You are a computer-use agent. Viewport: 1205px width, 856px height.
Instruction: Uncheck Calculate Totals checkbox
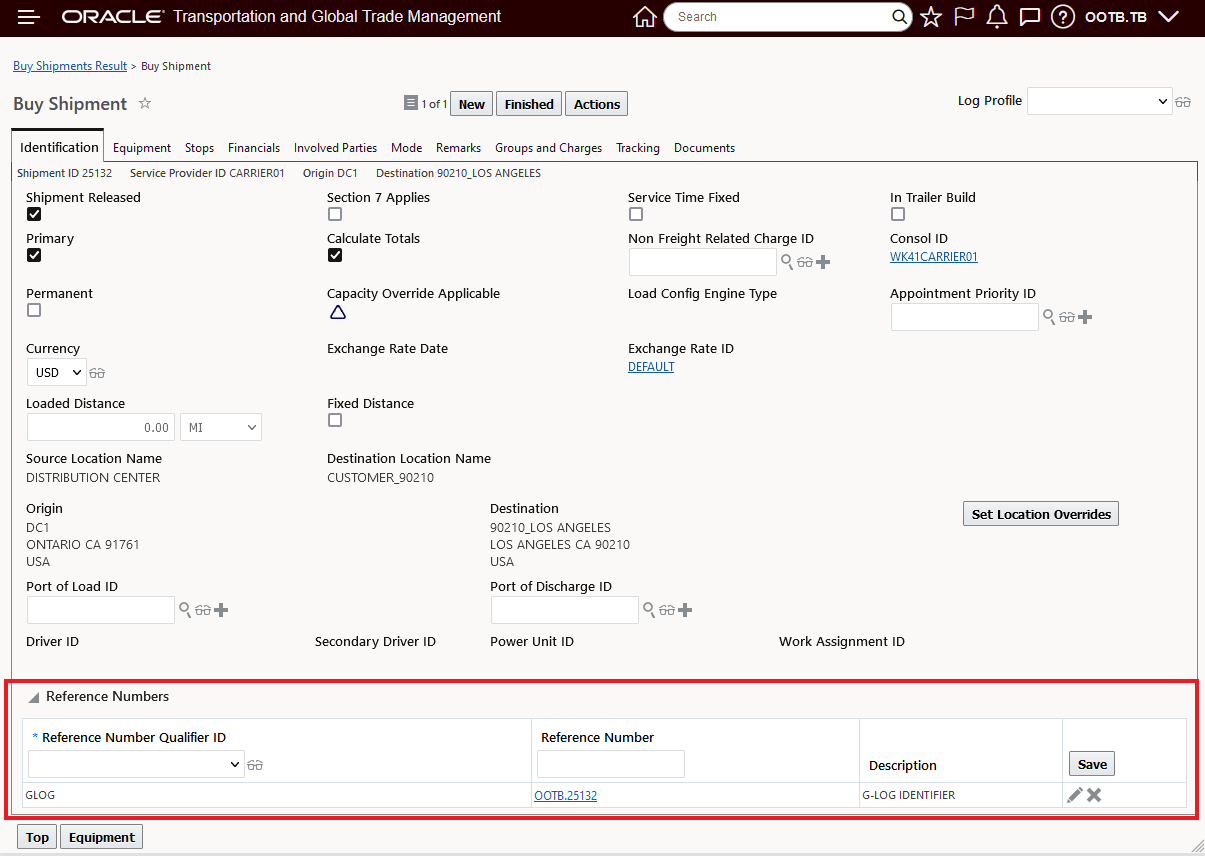(335, 255)
